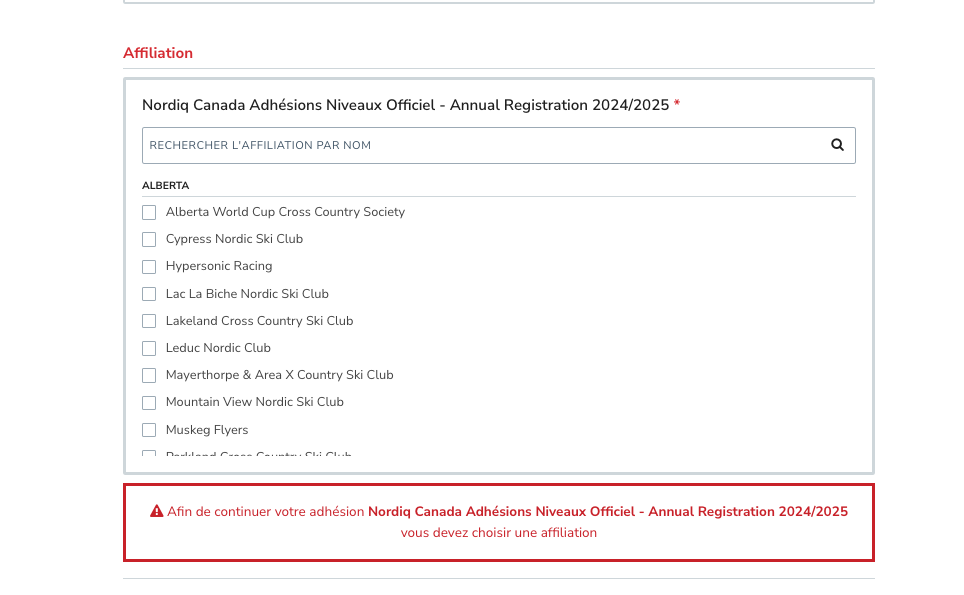The height and width of the screenshot is (595, 964).
Task: Click the Affiliation section heading
Action: (x=158, y=53)
